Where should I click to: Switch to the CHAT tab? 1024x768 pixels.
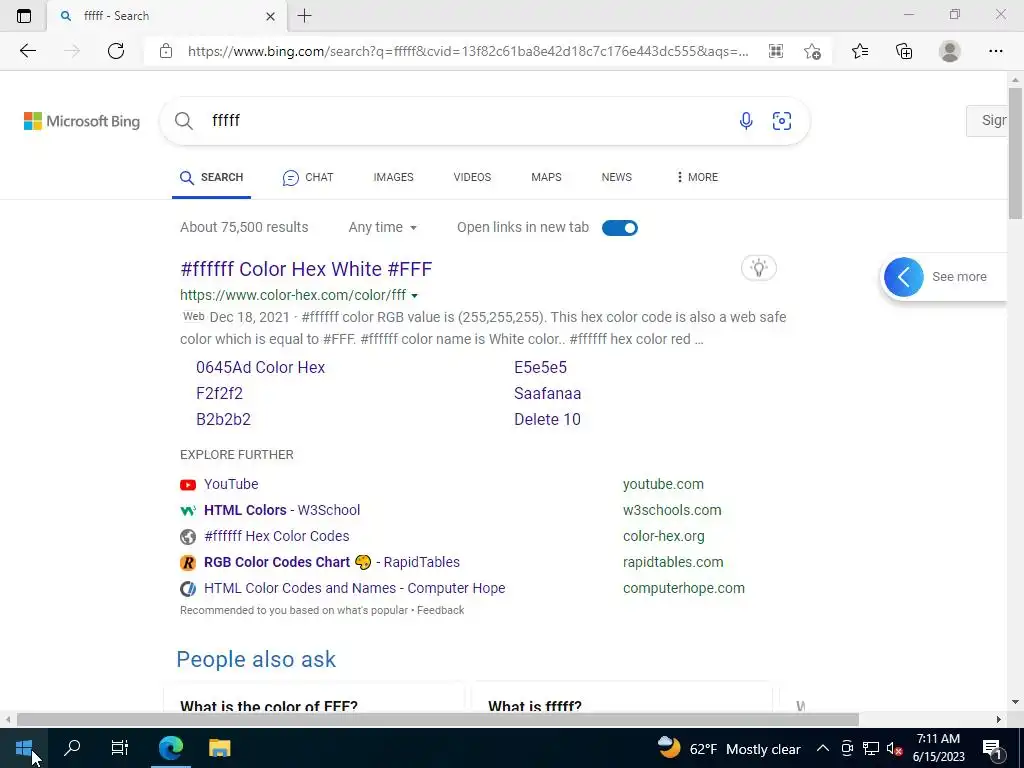pyautogui.click(x=308, y=178)
